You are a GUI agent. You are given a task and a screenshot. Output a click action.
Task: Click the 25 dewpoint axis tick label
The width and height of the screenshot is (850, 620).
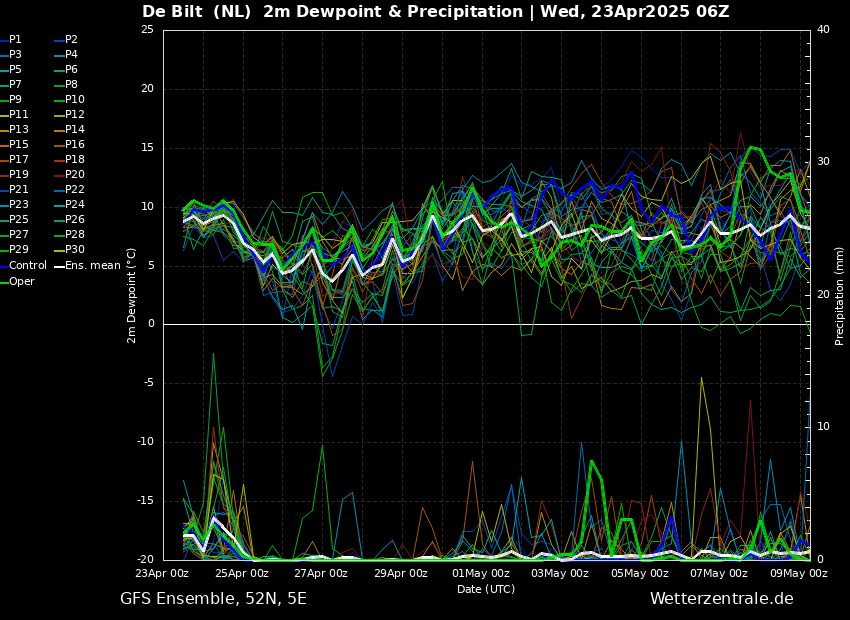(147, 30)
